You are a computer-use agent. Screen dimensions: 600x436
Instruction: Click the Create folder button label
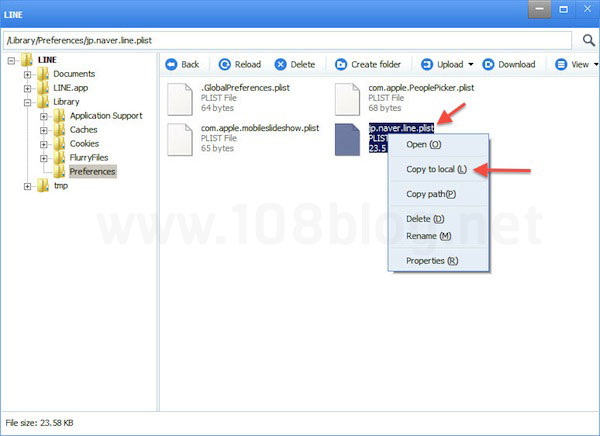click(x=376, y=64)
